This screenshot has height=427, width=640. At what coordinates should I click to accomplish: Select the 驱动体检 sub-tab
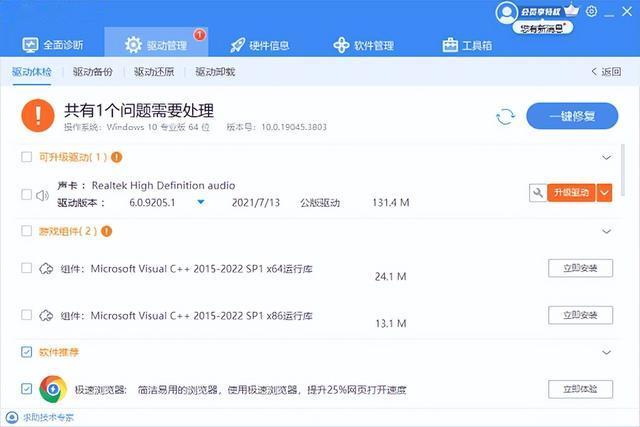pos(32,72)
